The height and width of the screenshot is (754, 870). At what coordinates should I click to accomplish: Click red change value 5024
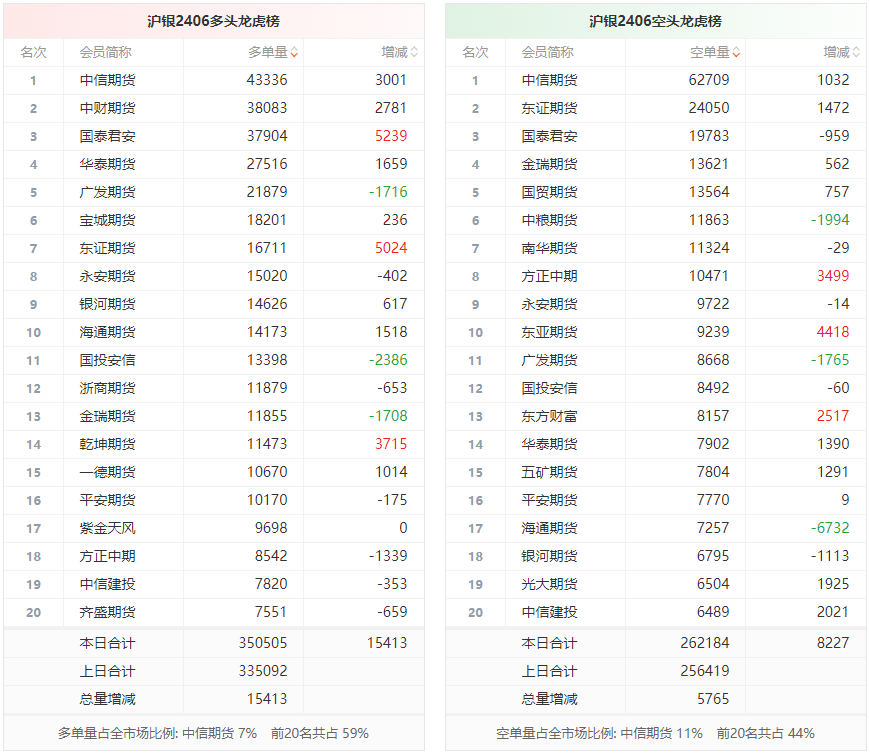(x=391, y=248)
